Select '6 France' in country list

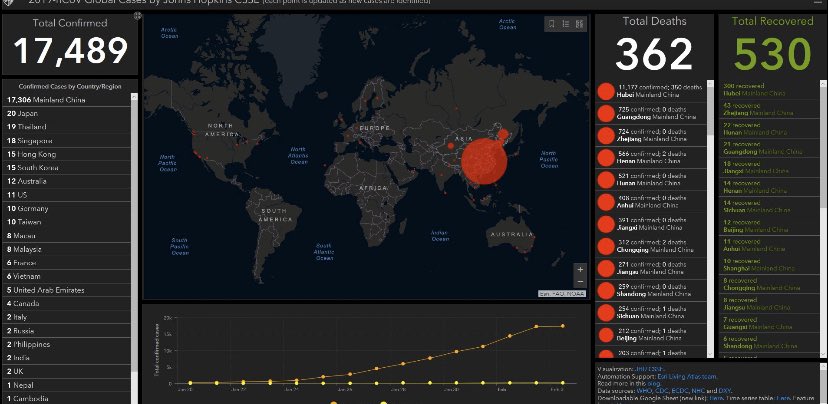[x=67, y=262]
